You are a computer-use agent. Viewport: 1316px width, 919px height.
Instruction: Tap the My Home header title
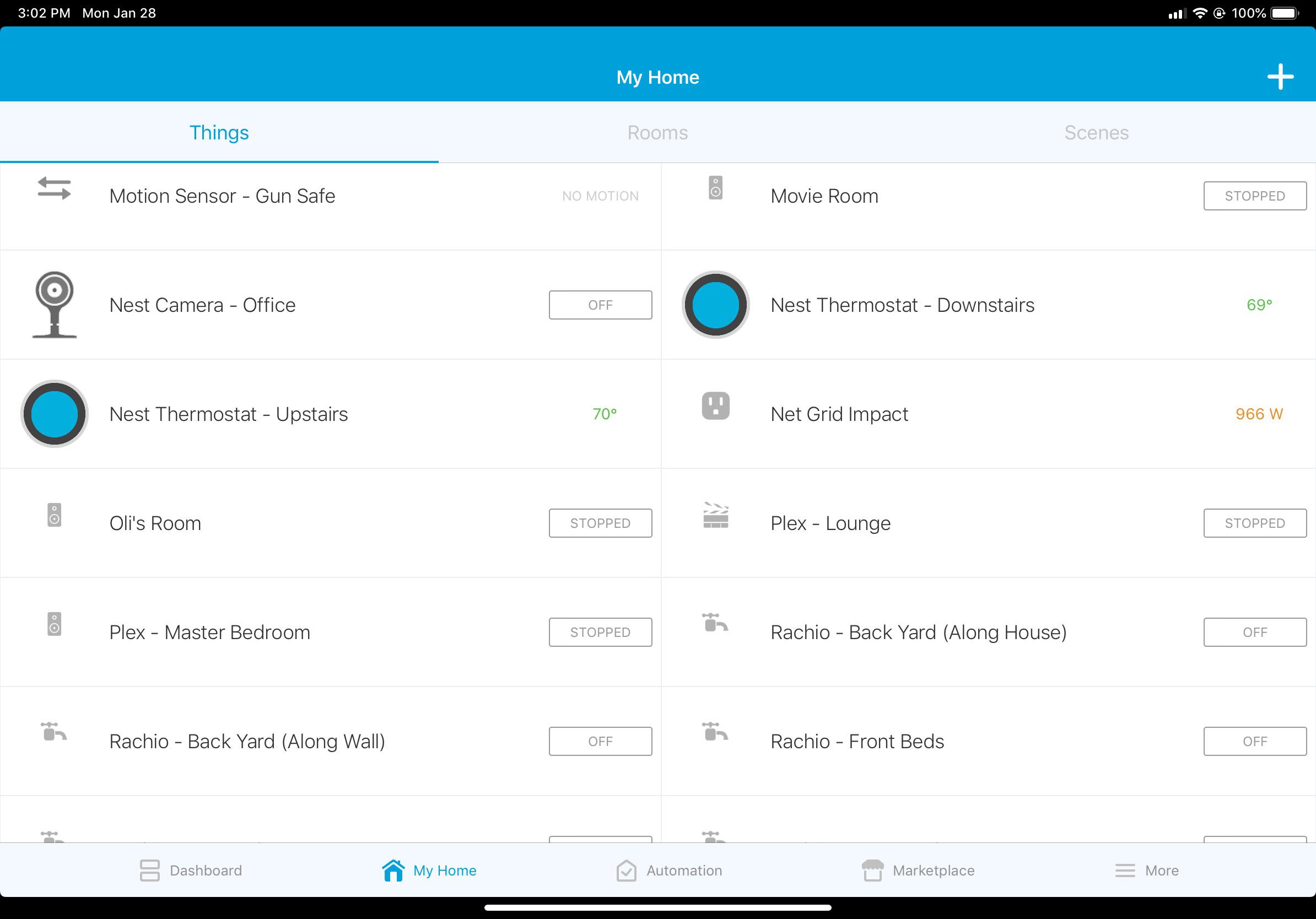tap(657, 77)
